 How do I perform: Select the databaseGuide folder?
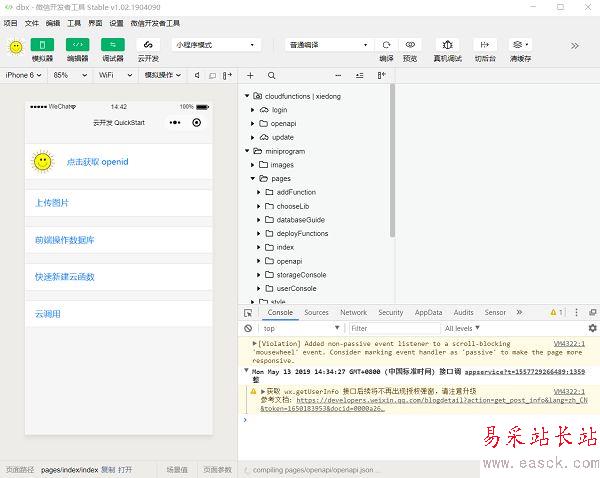click(x=300, y=220)
